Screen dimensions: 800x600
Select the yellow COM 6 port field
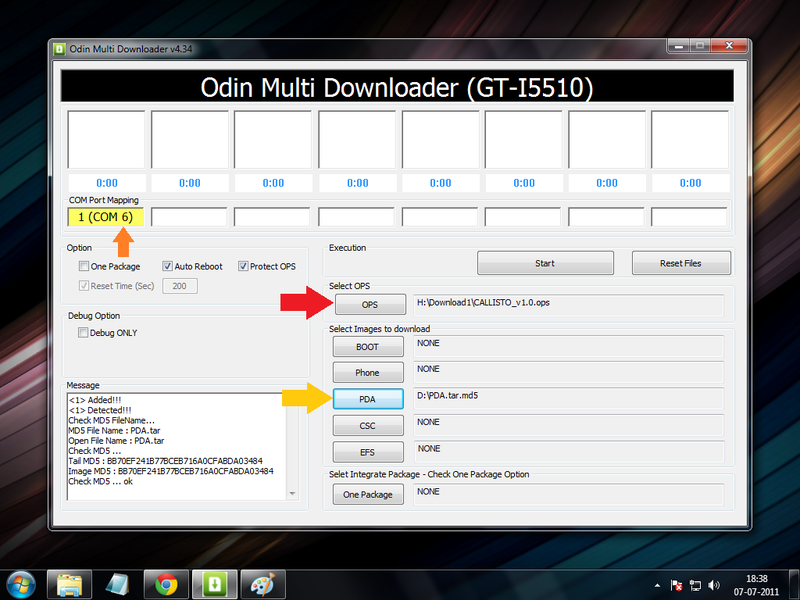(x=106, y=217)
